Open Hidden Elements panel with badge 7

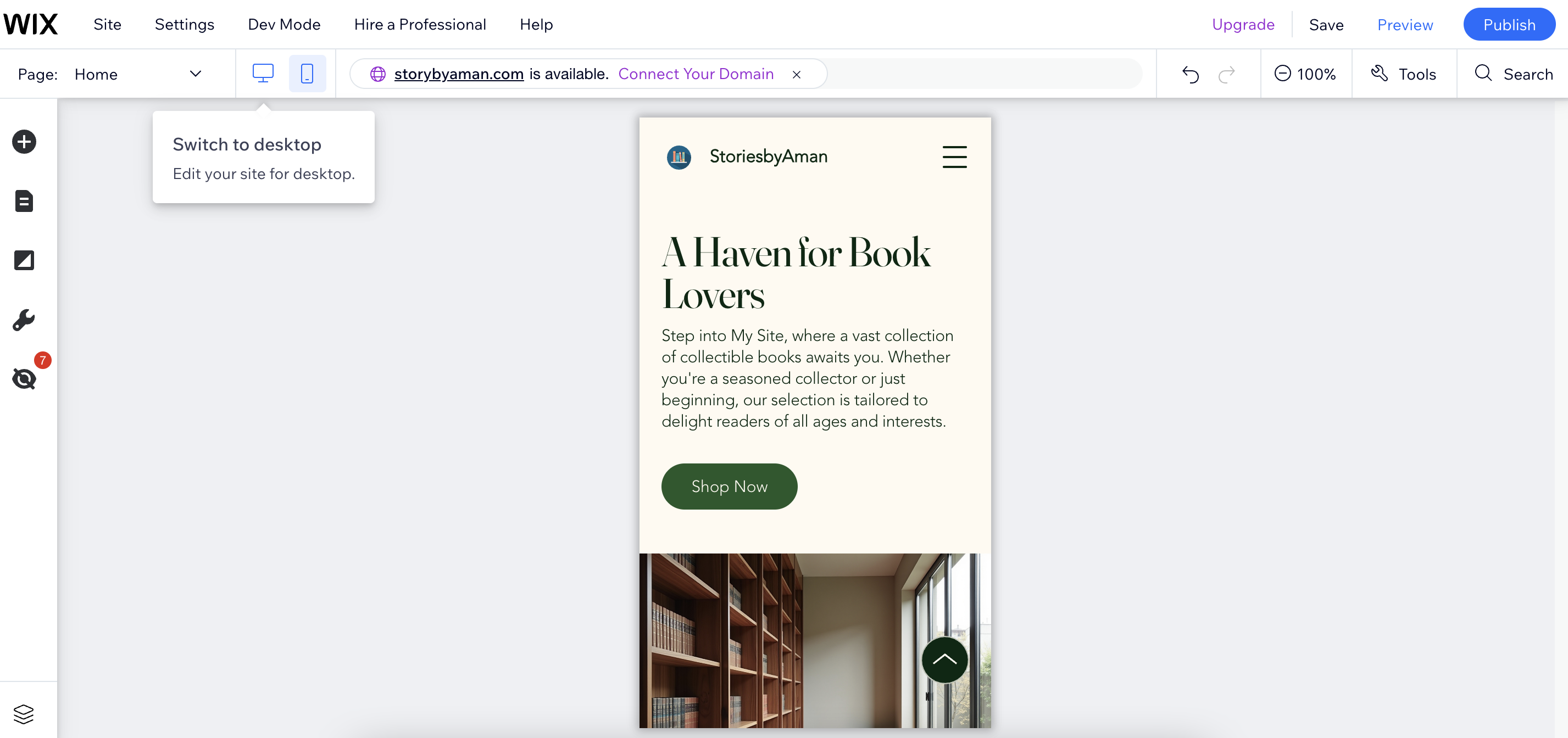pos(24,378)
